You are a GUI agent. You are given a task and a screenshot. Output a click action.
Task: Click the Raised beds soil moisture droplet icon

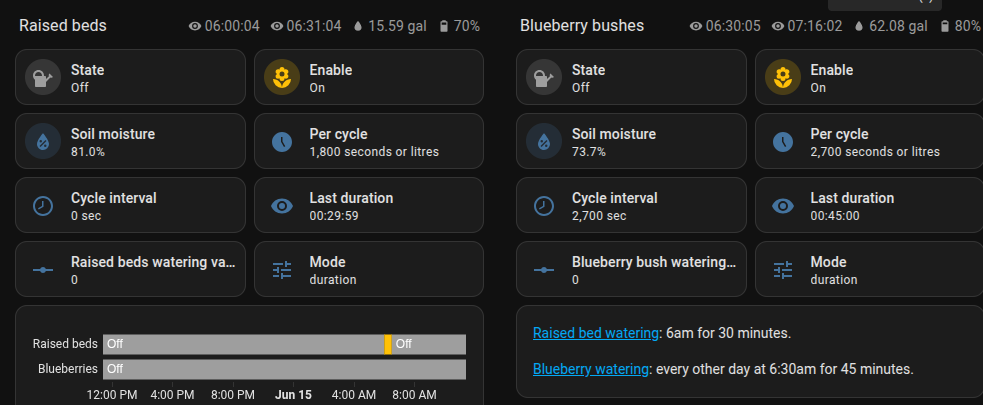tap(43, 142)
